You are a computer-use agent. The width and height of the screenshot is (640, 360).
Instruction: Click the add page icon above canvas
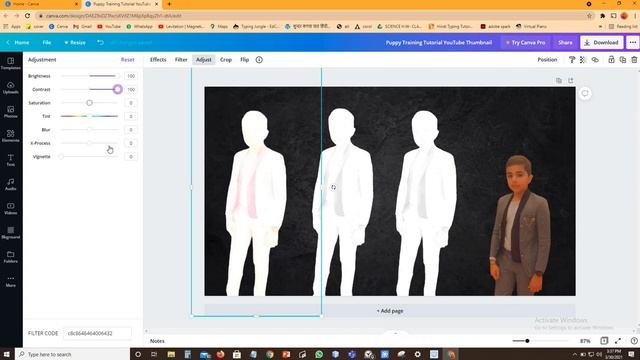[x=571, y=80]
